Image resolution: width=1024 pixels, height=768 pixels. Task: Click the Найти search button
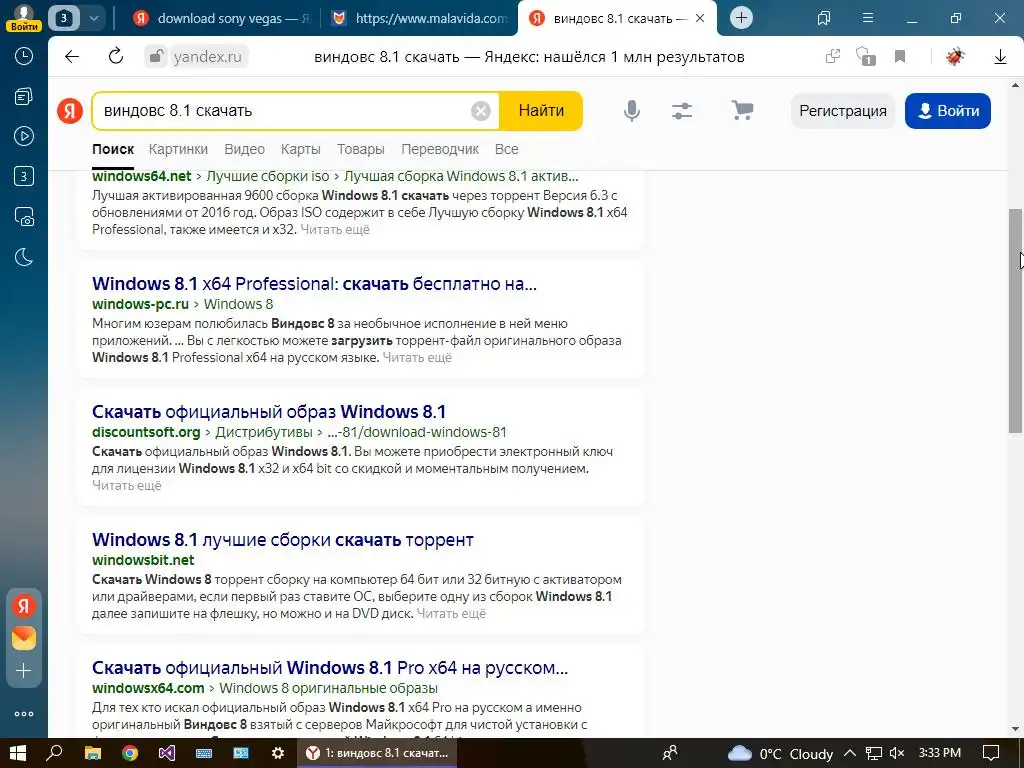(x=541, y=110)
